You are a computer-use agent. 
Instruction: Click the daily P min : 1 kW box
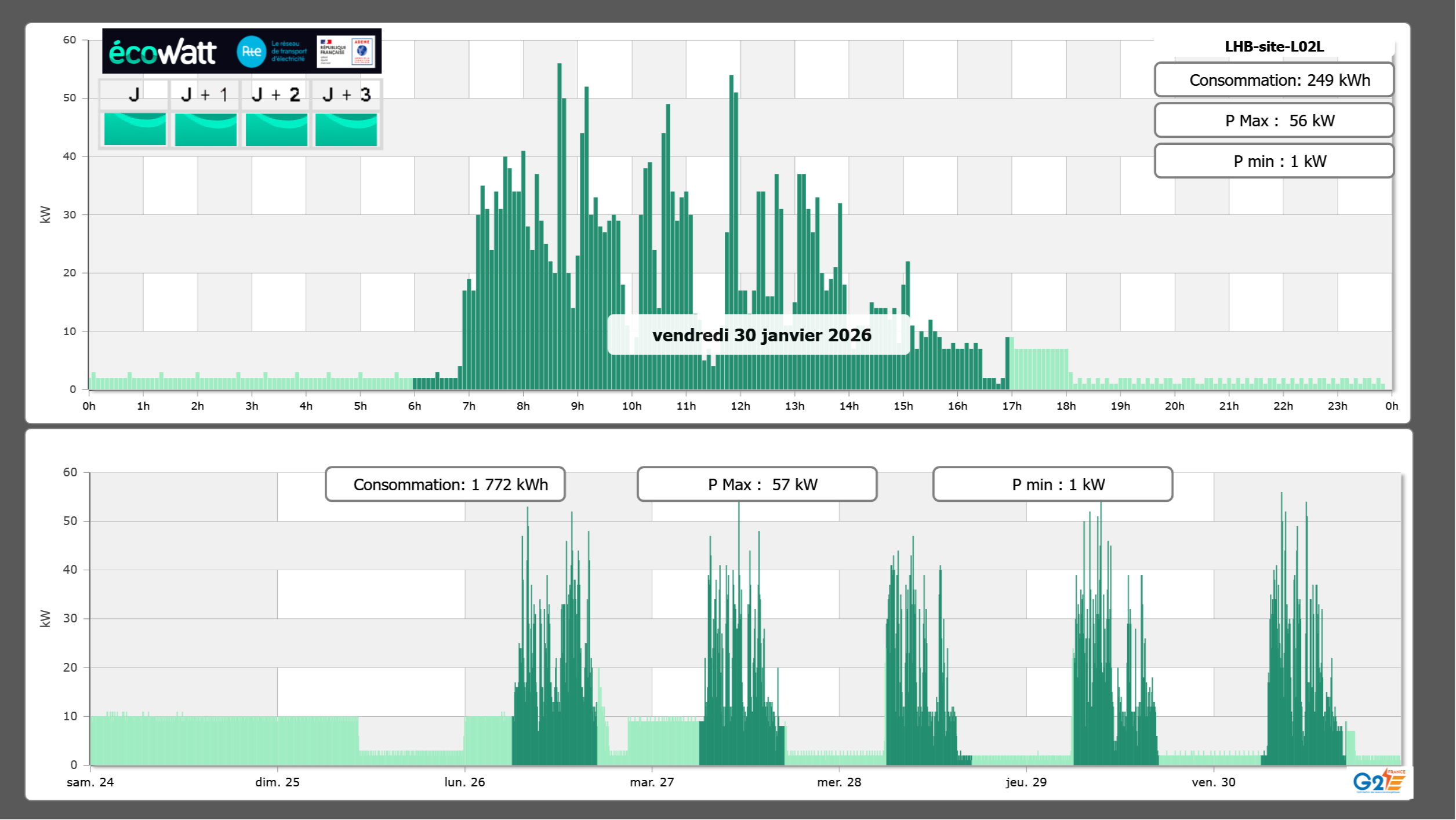(1273, 161)
